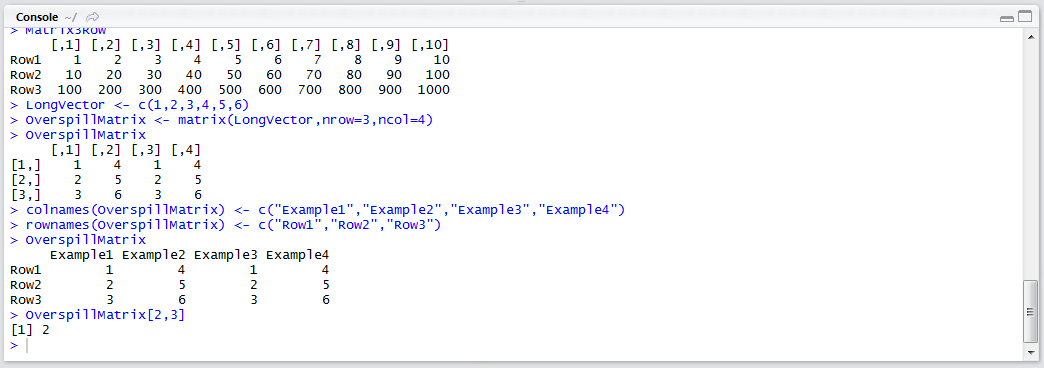The width and height of the screenshot is (1044, 368).
Task: Click the Example3 column header
Action: point(226,255)
